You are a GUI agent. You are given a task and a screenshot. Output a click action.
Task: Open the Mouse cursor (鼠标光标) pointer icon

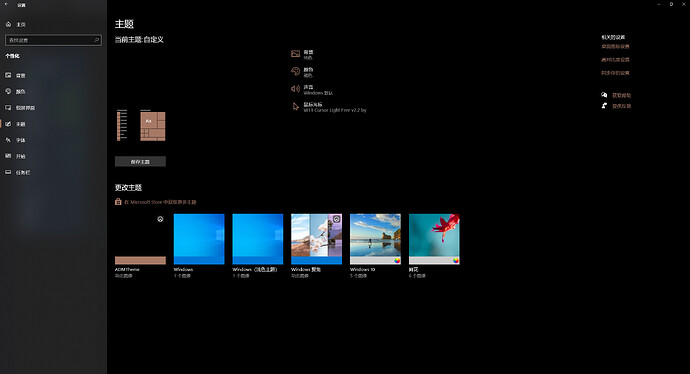click(296, 106)
